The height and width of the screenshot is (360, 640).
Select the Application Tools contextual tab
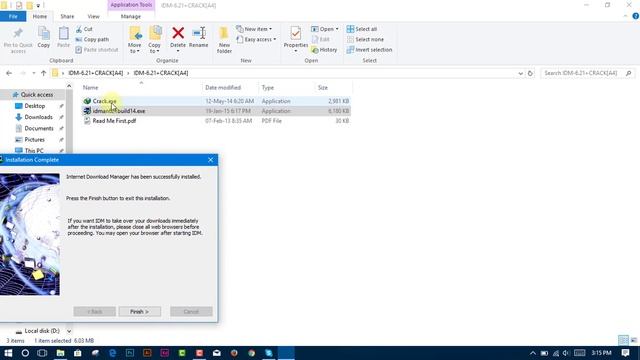(x=131, y=5)
